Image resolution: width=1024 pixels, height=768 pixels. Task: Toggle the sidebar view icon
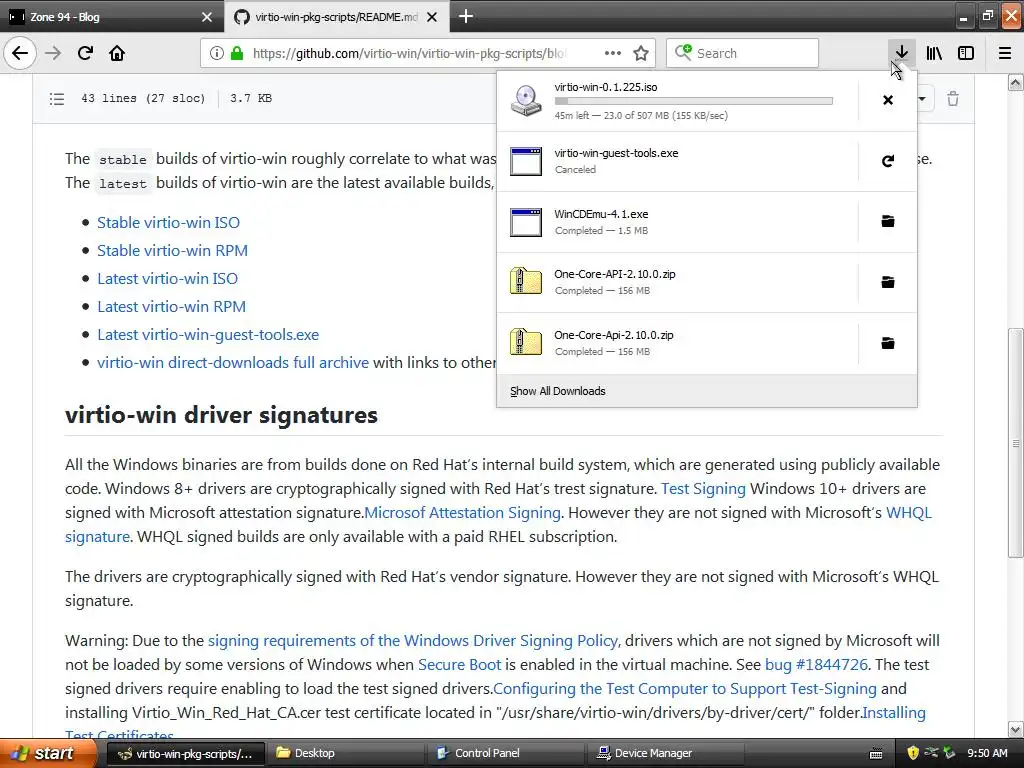click(966, 53)
